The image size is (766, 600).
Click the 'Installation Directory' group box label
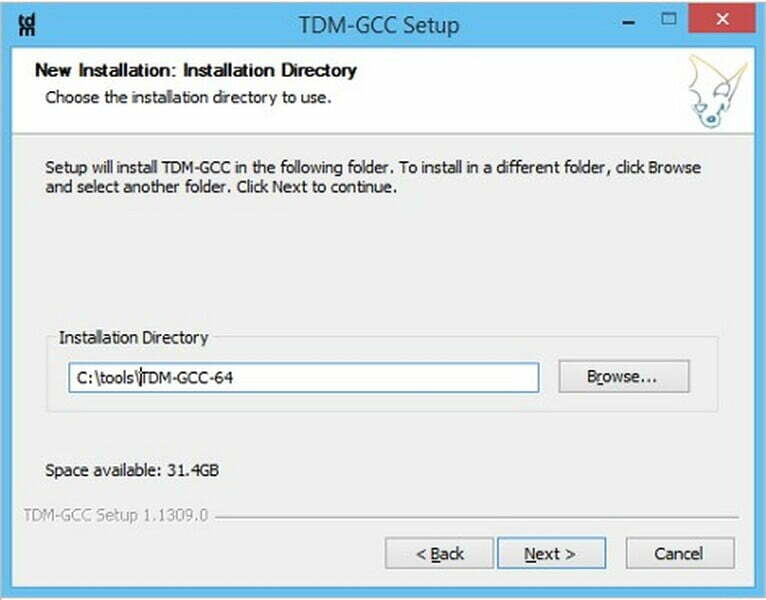click(133, 338)
